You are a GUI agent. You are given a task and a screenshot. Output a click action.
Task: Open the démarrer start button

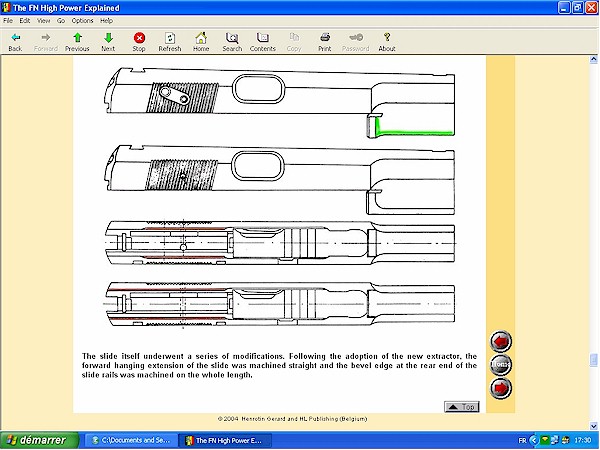39,440
